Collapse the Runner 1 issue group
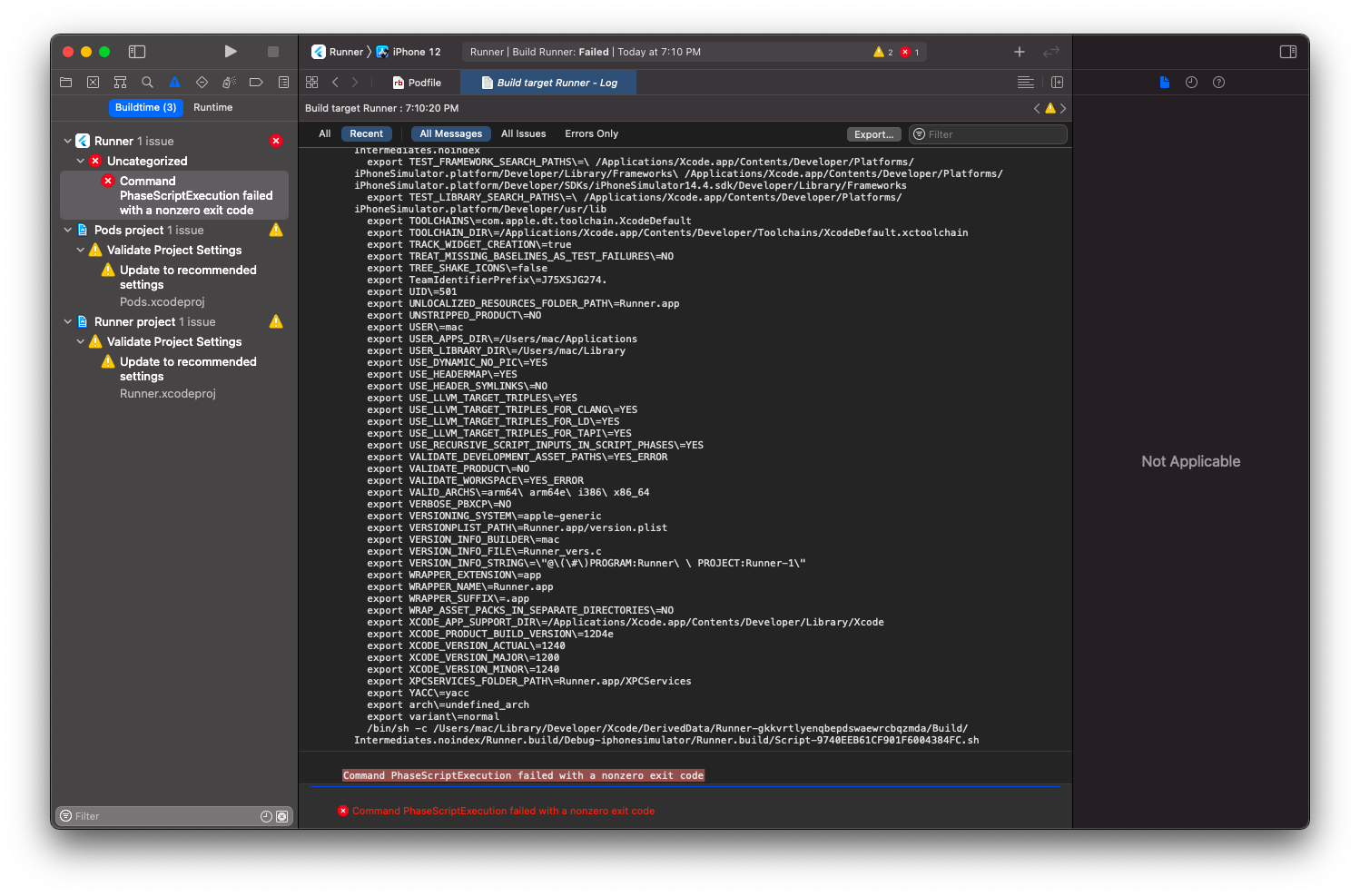 click(x=68, y=142)
